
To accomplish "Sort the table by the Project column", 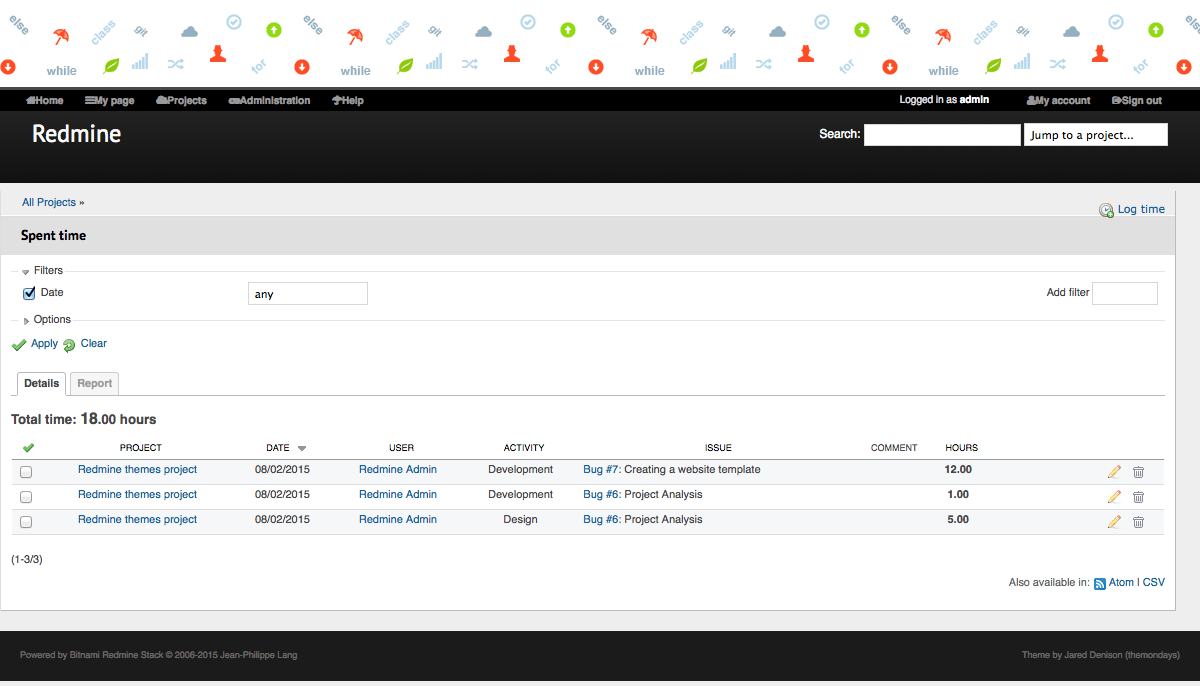I will click(x=140, y=448).
